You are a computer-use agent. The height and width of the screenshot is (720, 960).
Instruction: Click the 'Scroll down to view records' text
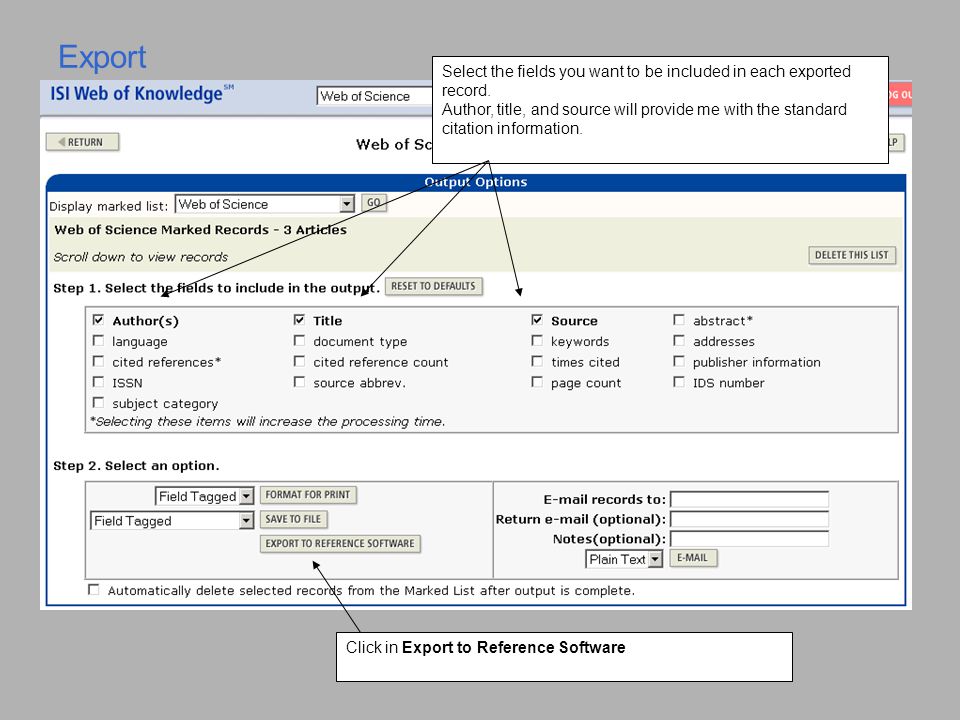[140, 257]
